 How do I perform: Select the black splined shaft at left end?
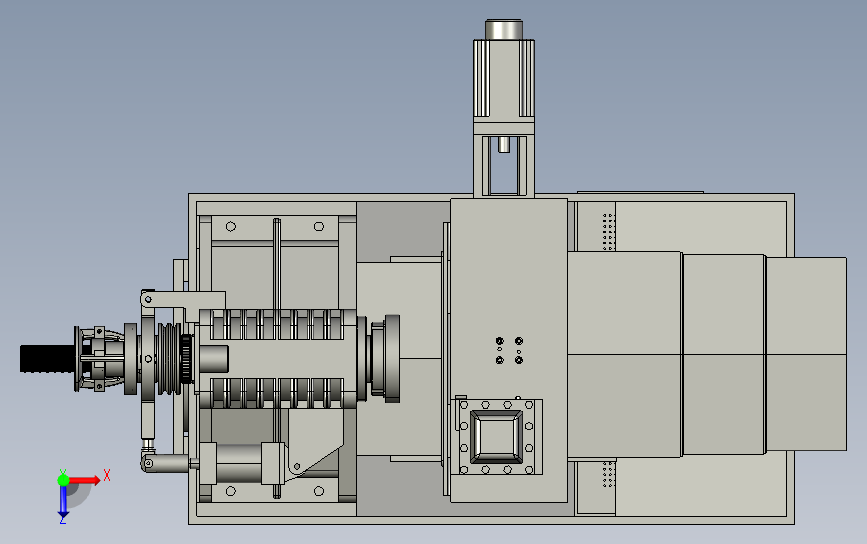tap(47, 359)
